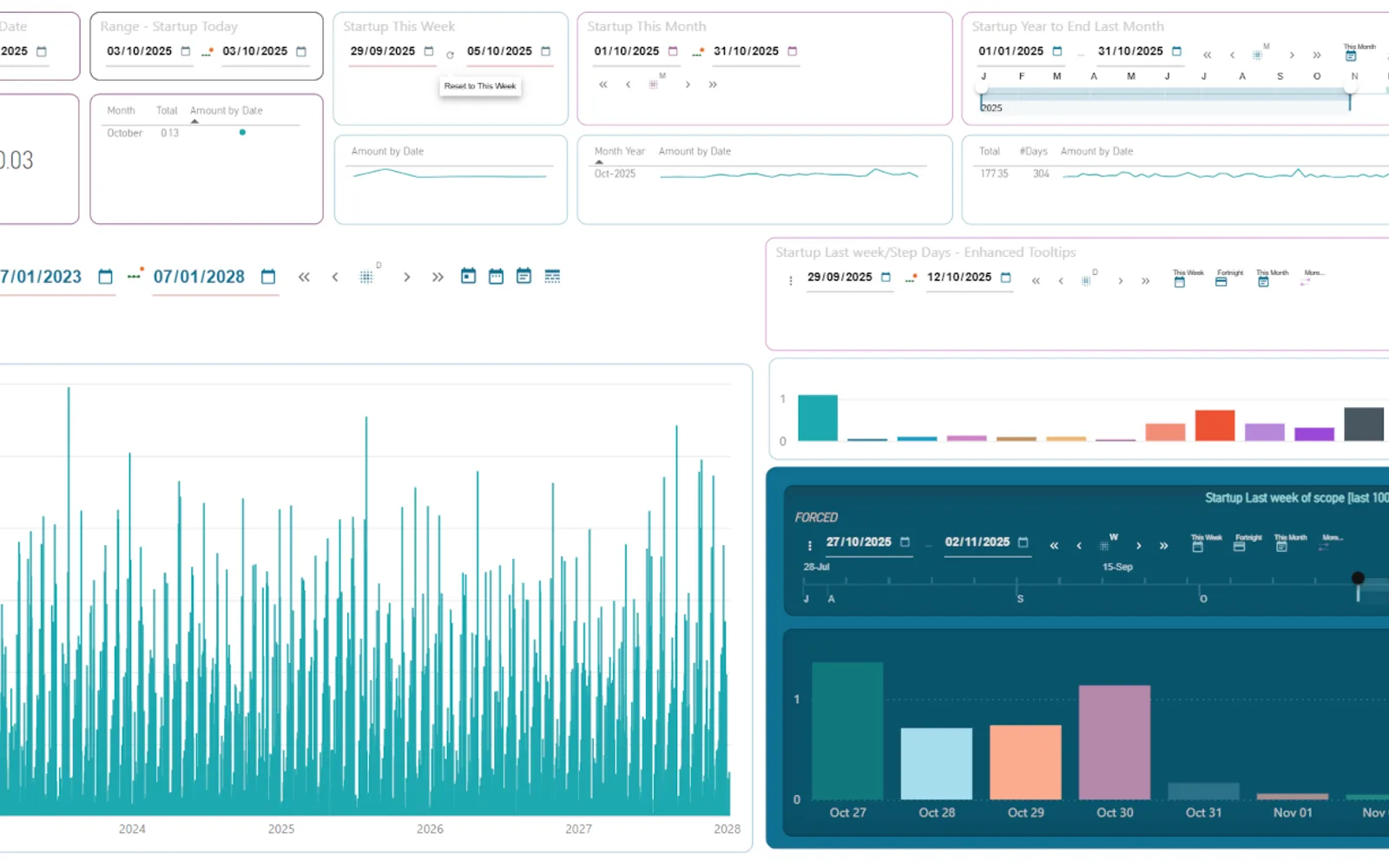The image size is (1389, 868).
Task: Change granularity level W in FORCED slicer
Action: 1104,546
